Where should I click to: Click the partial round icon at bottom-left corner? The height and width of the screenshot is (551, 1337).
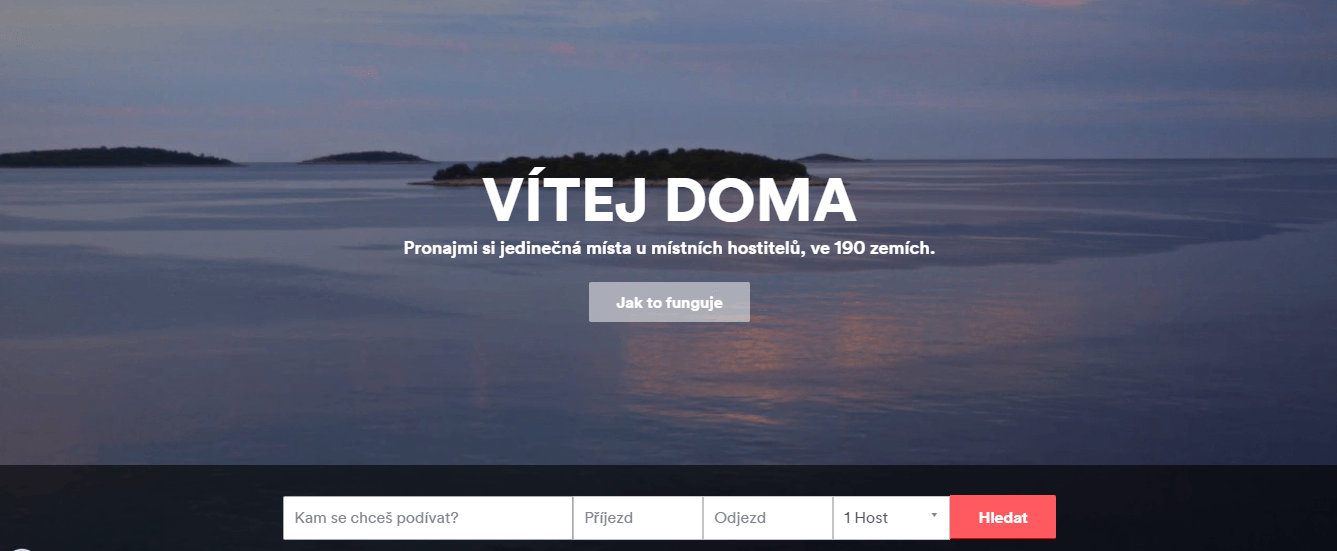(x=18, y=548)
